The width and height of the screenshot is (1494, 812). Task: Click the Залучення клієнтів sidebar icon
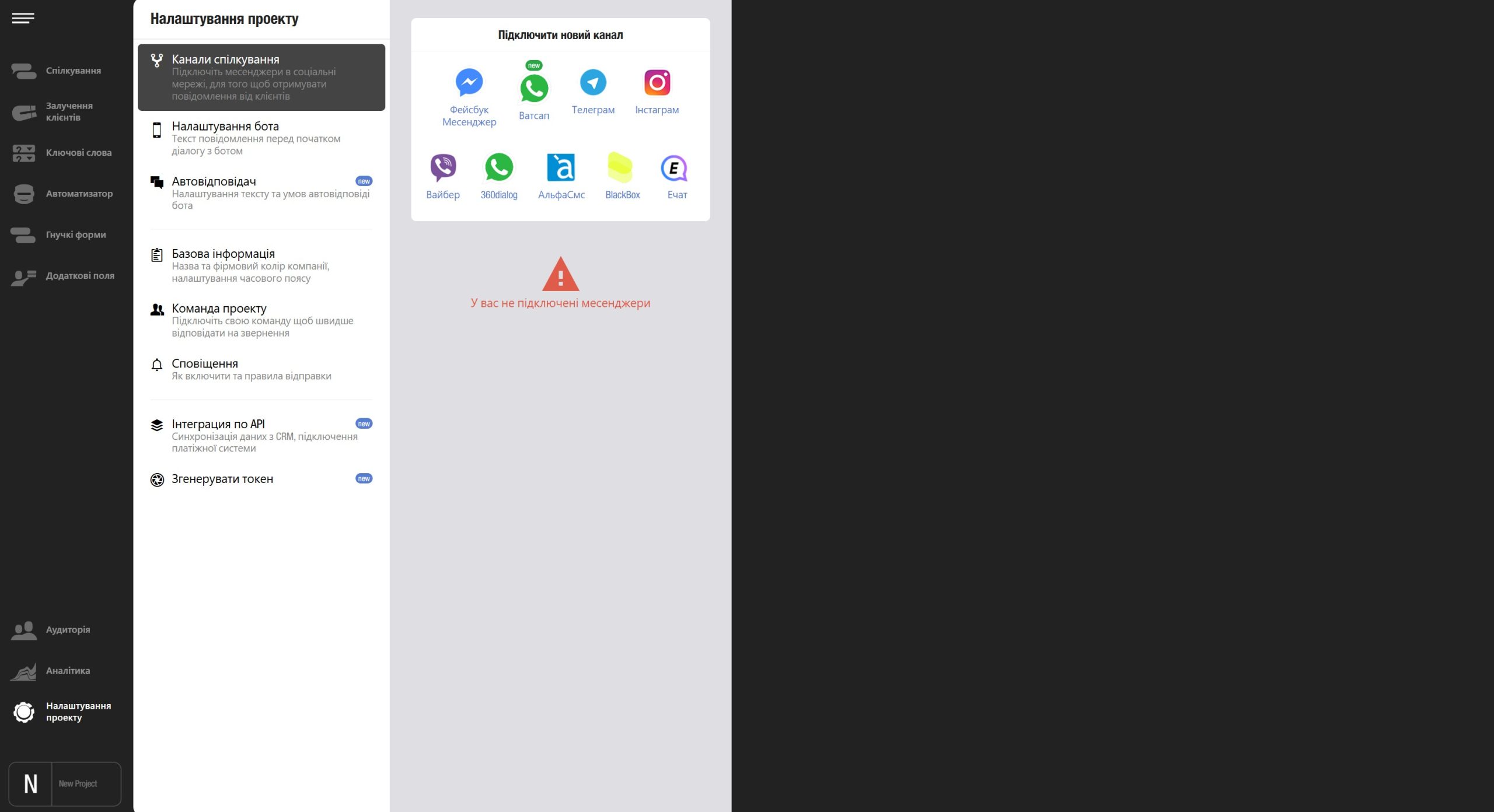tap(23, 112)
